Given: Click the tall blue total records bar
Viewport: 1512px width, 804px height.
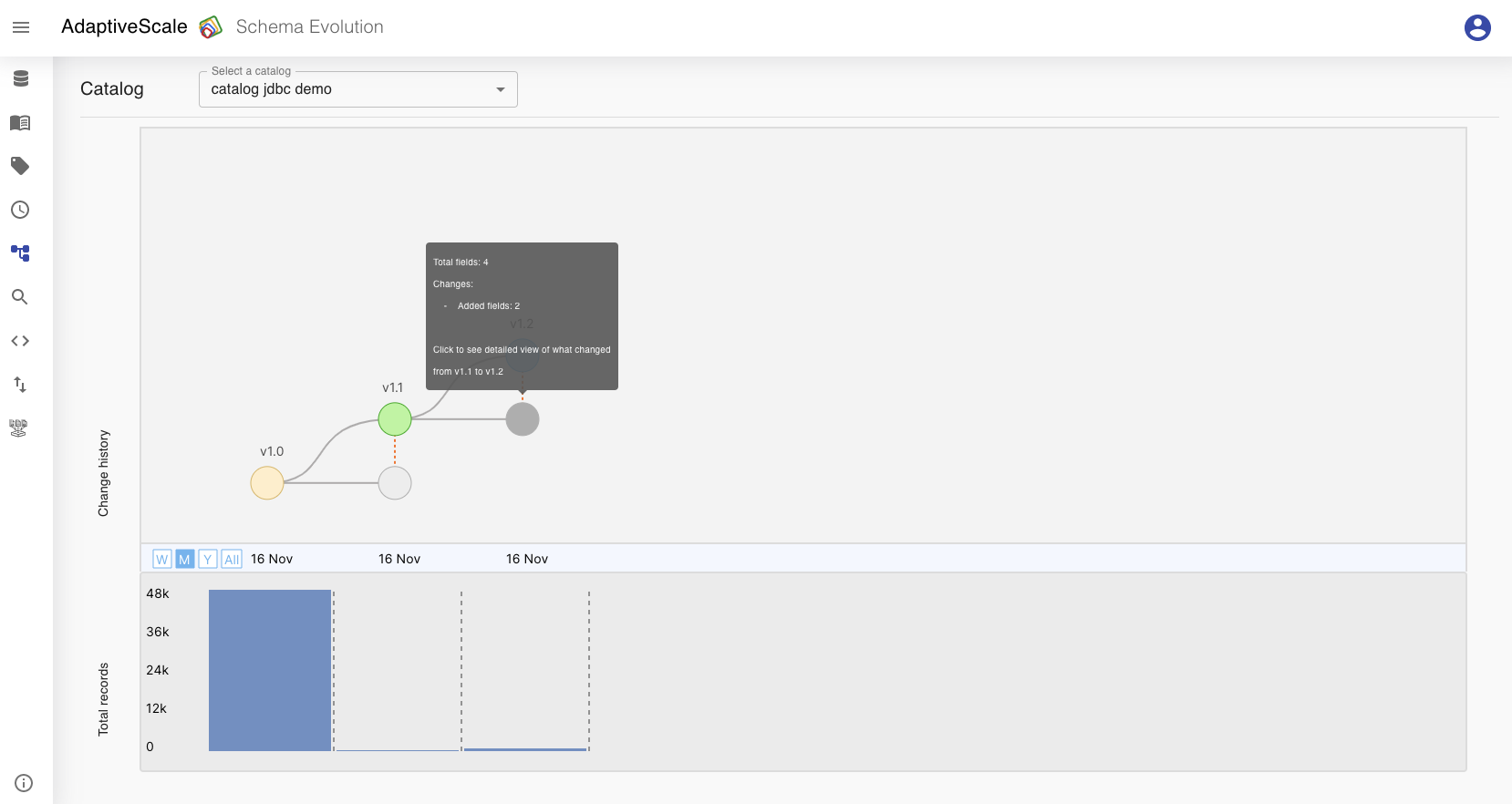Looking at the screenshot, I should (270, 670).
